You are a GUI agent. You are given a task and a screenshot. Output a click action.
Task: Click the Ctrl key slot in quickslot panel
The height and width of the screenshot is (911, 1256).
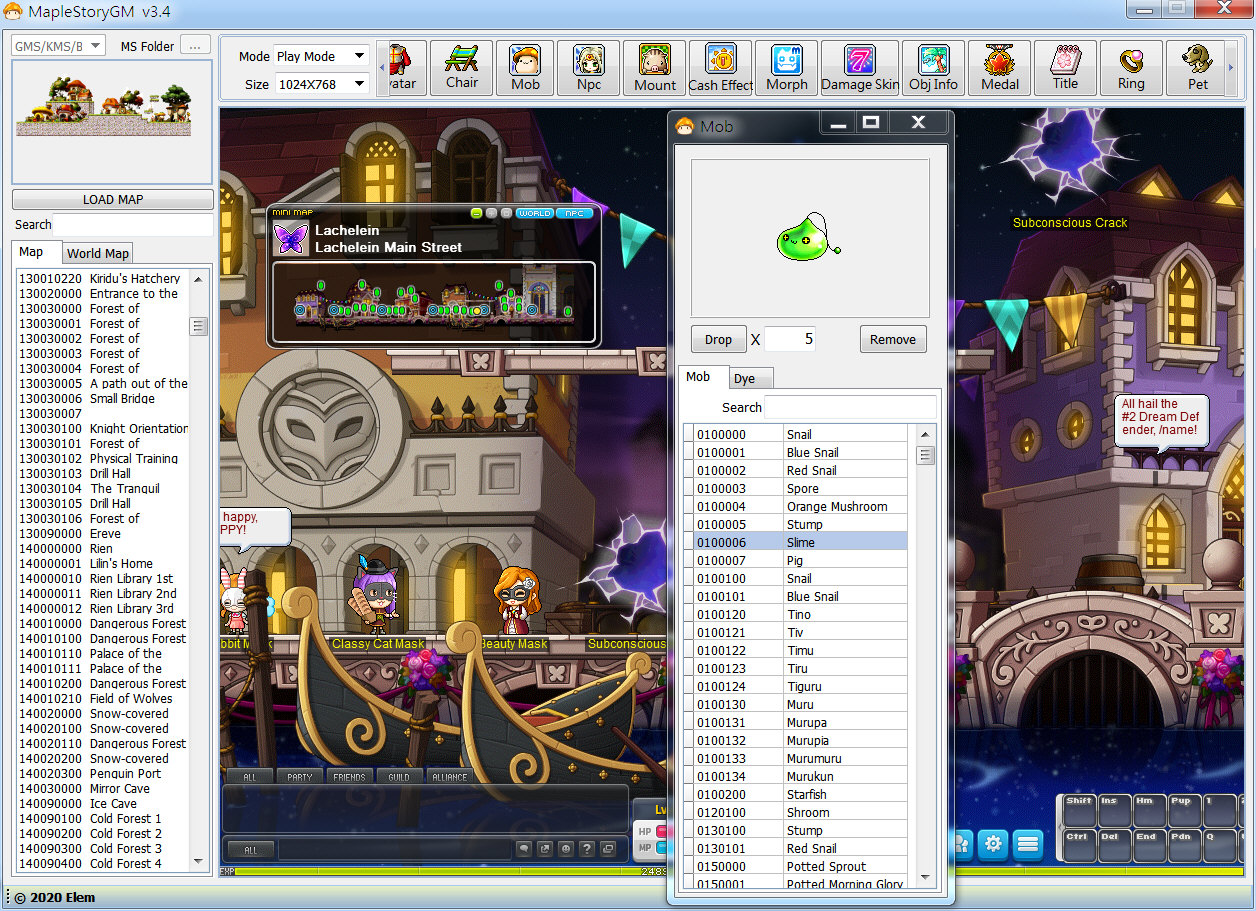point(1079,846)
